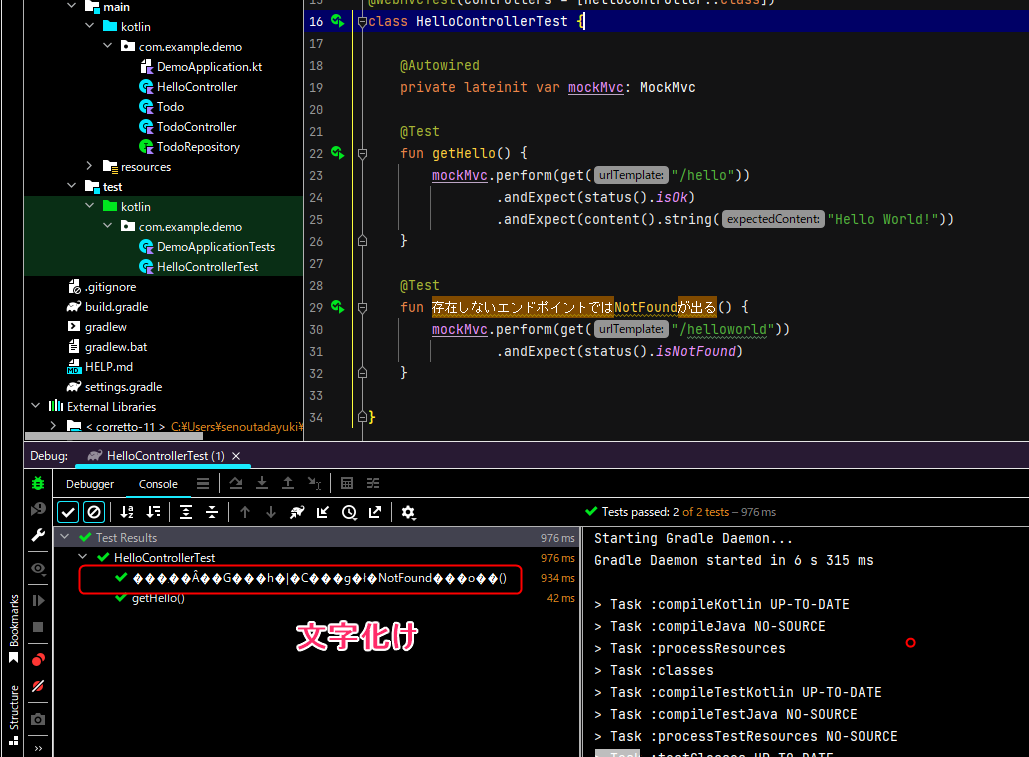Select getHello() test result

point(158,598)
